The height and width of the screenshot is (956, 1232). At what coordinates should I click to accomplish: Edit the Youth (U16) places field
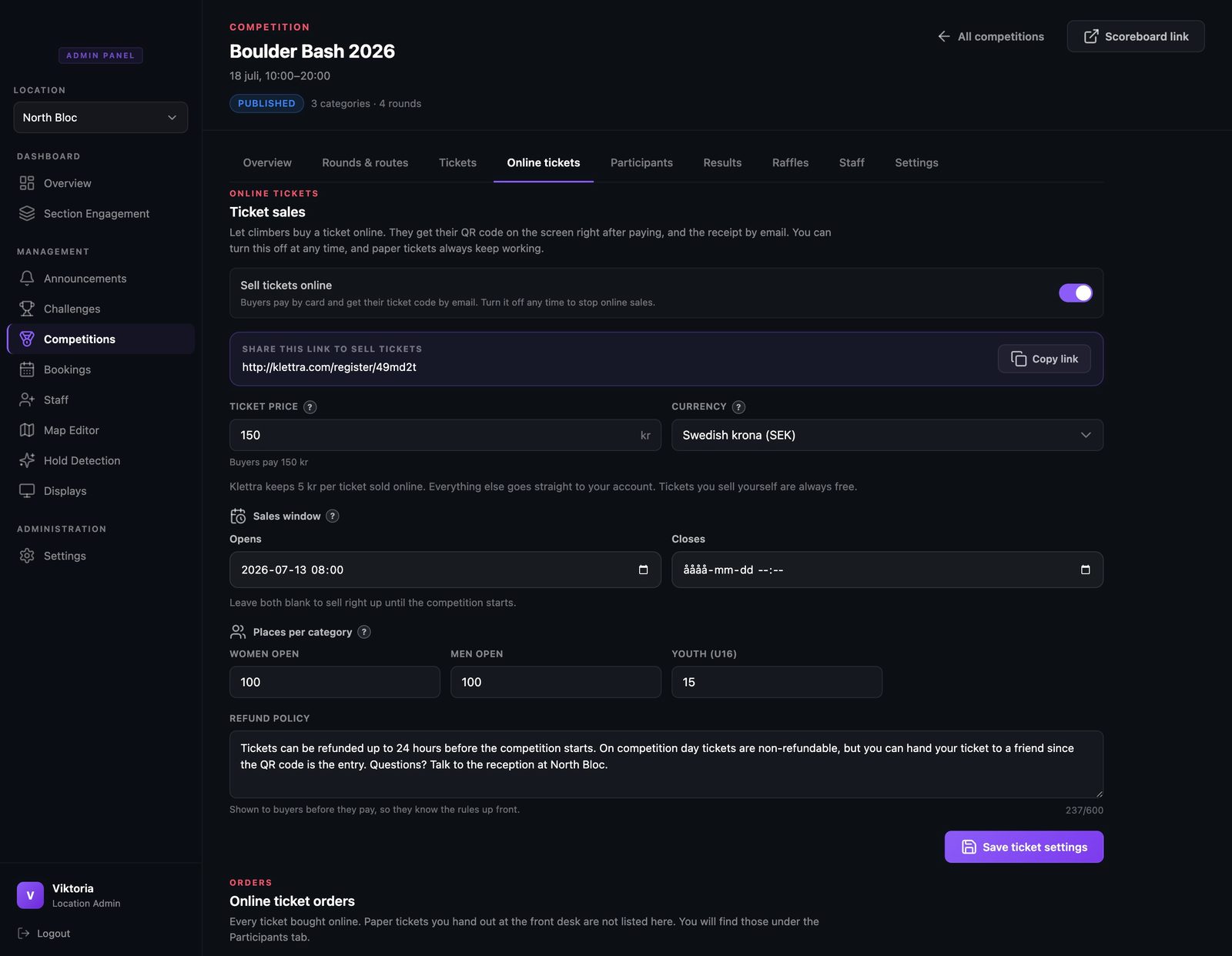pos(777,682)
